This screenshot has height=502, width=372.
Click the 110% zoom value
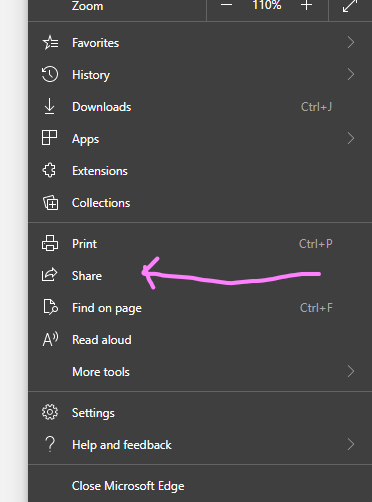(267, 5)
